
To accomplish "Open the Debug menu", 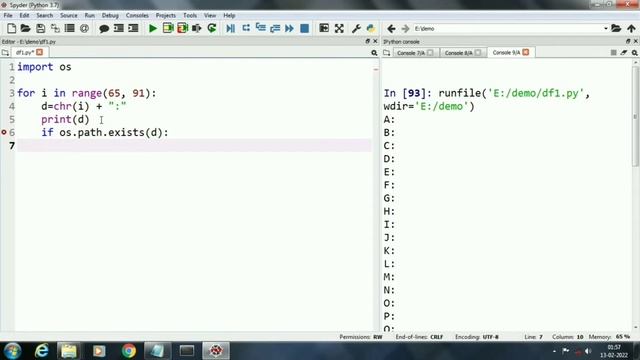I will 110,15.
